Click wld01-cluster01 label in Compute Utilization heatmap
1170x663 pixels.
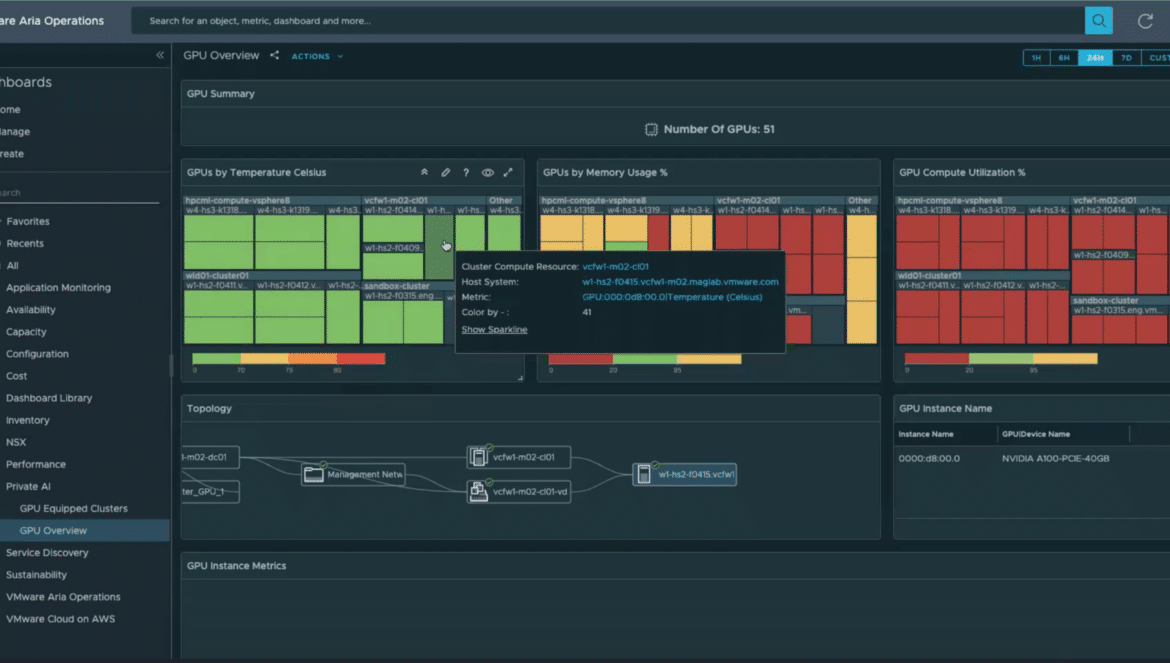tap(929, 275)
